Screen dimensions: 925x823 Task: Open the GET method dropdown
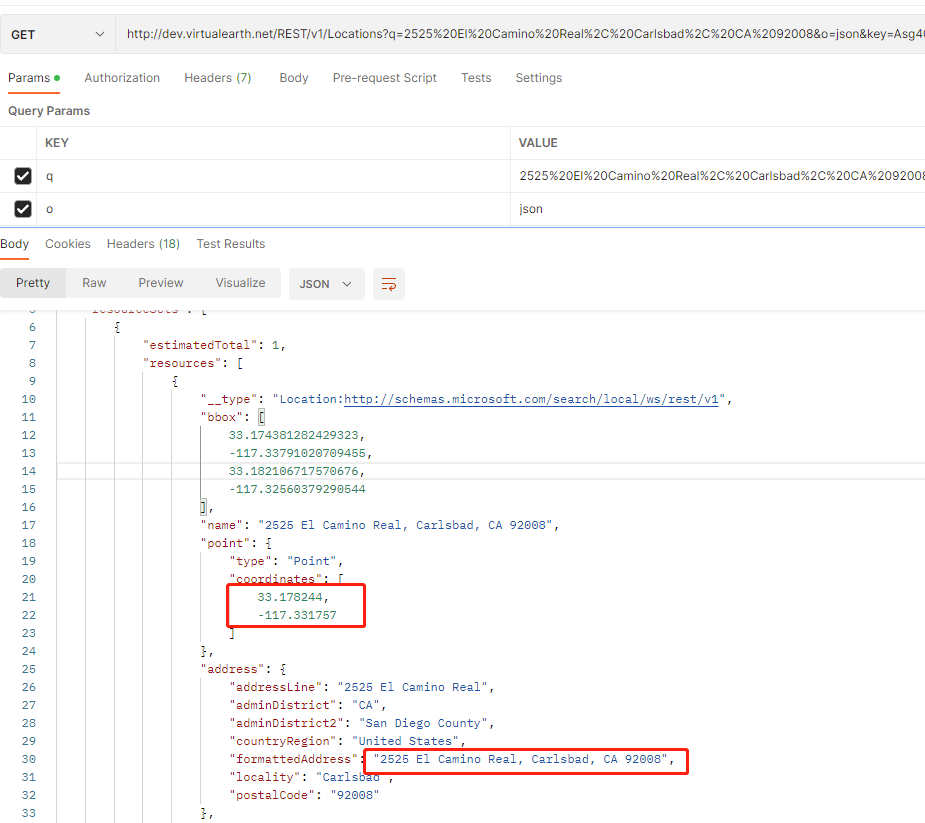[x=58, y=34]
